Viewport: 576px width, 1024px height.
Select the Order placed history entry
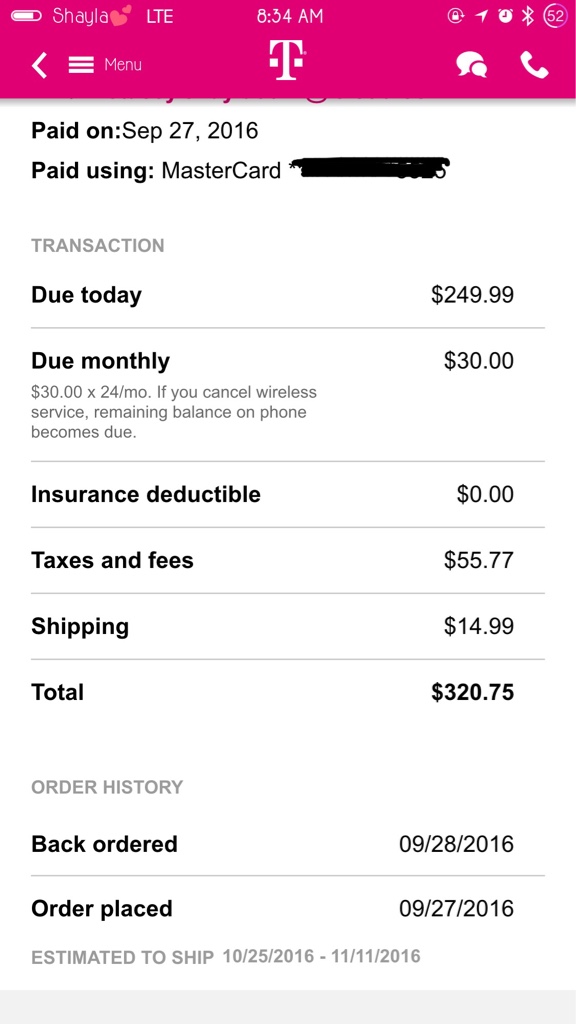coord(287,908)
